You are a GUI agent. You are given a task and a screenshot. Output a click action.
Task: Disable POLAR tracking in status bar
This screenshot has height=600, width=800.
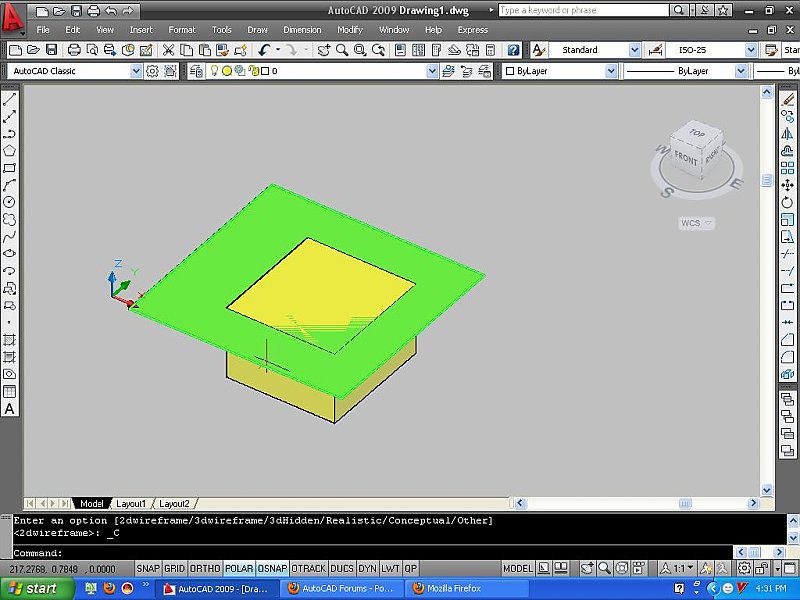(238, 568)
